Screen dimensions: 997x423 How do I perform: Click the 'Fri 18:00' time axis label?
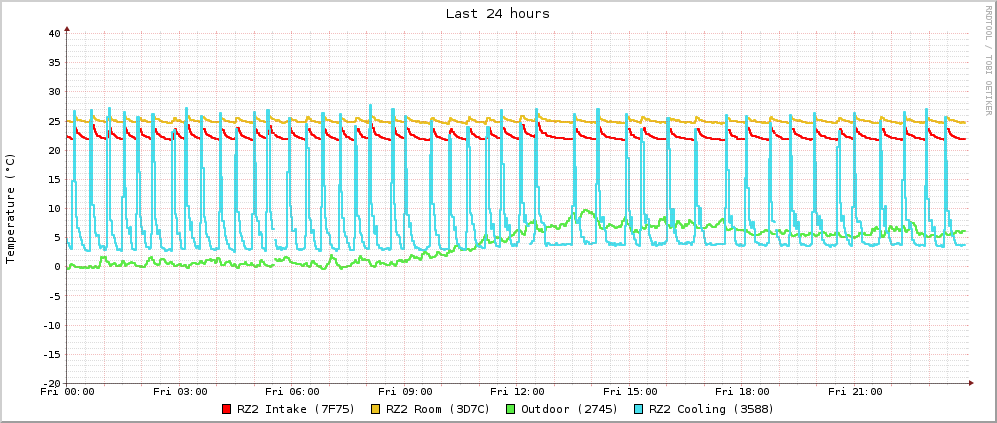(742, 392)
